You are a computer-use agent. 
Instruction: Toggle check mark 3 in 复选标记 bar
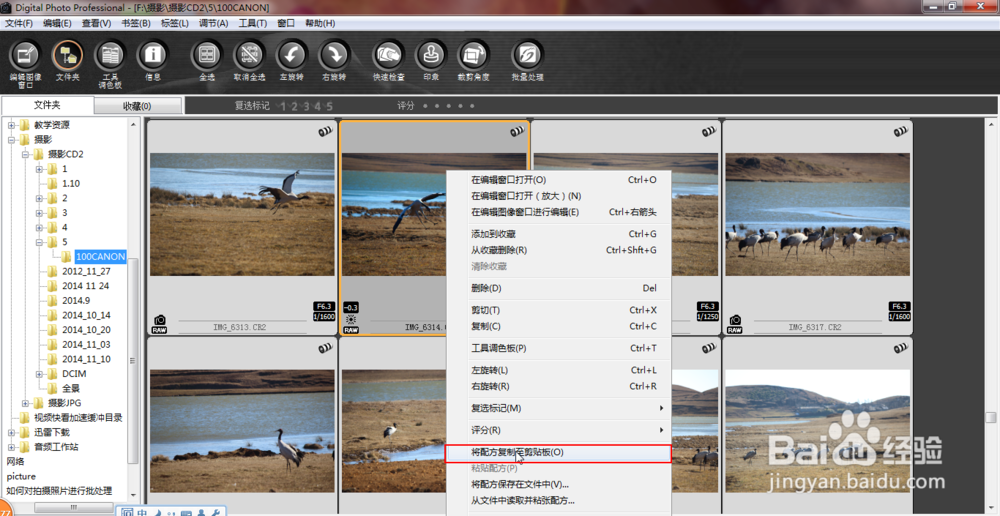[306, 106]
